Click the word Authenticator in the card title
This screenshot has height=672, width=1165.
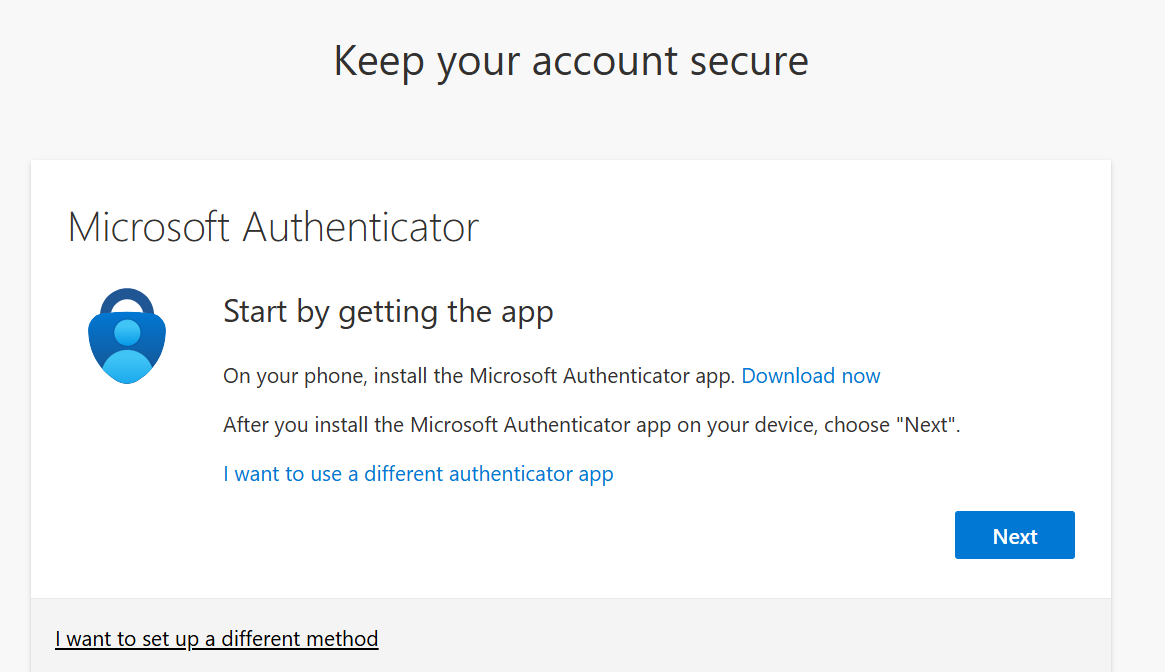point(360,227)
